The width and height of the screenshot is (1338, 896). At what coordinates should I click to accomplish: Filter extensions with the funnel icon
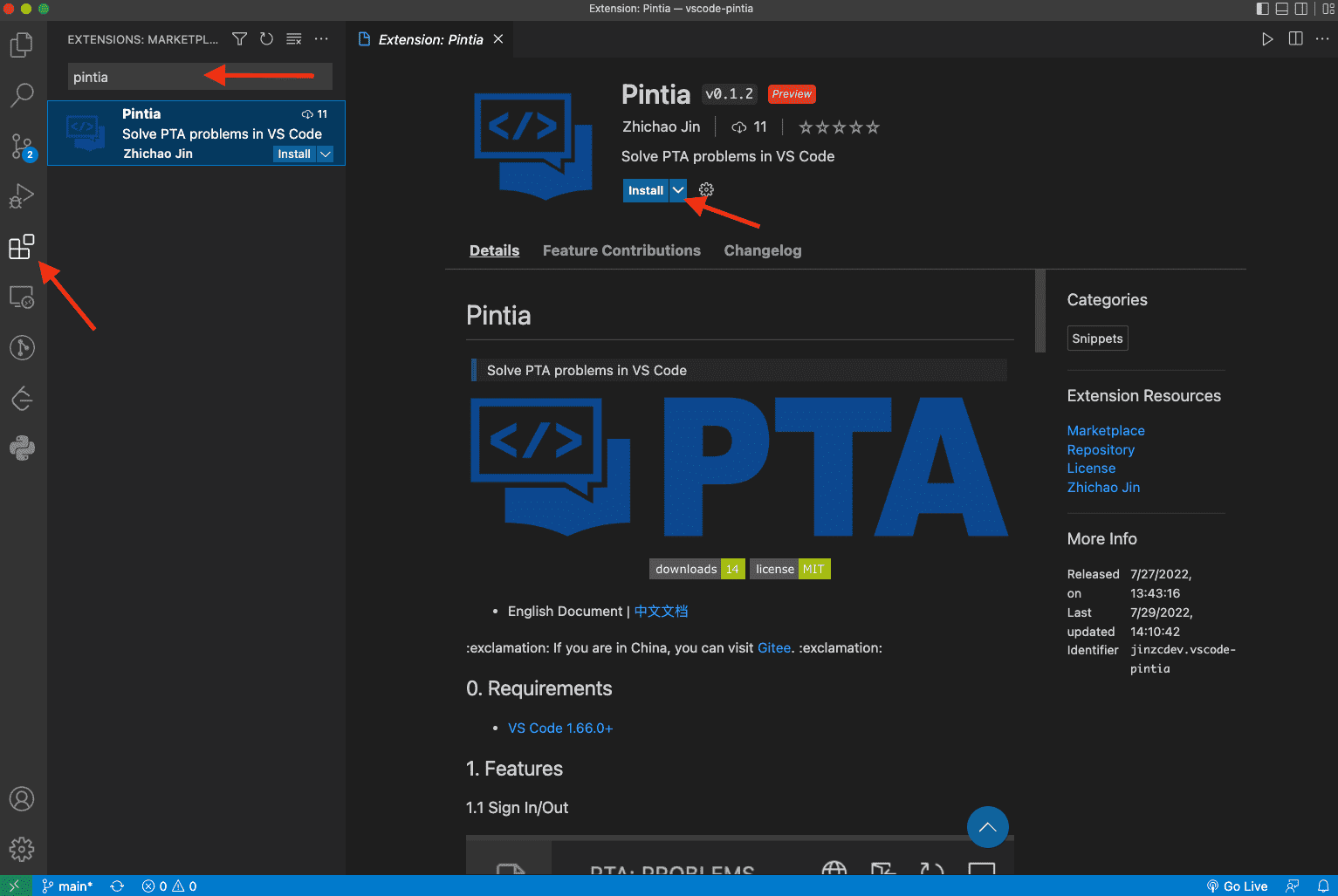(239, 39)
